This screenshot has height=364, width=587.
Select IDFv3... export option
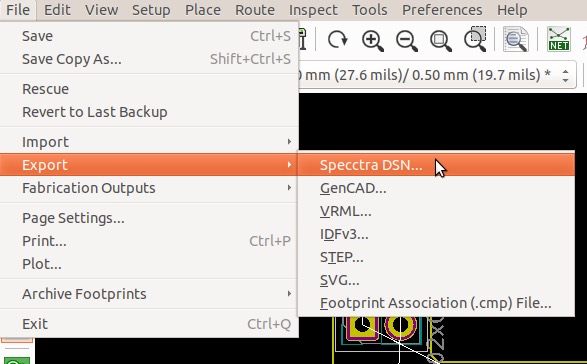point(436,234)
